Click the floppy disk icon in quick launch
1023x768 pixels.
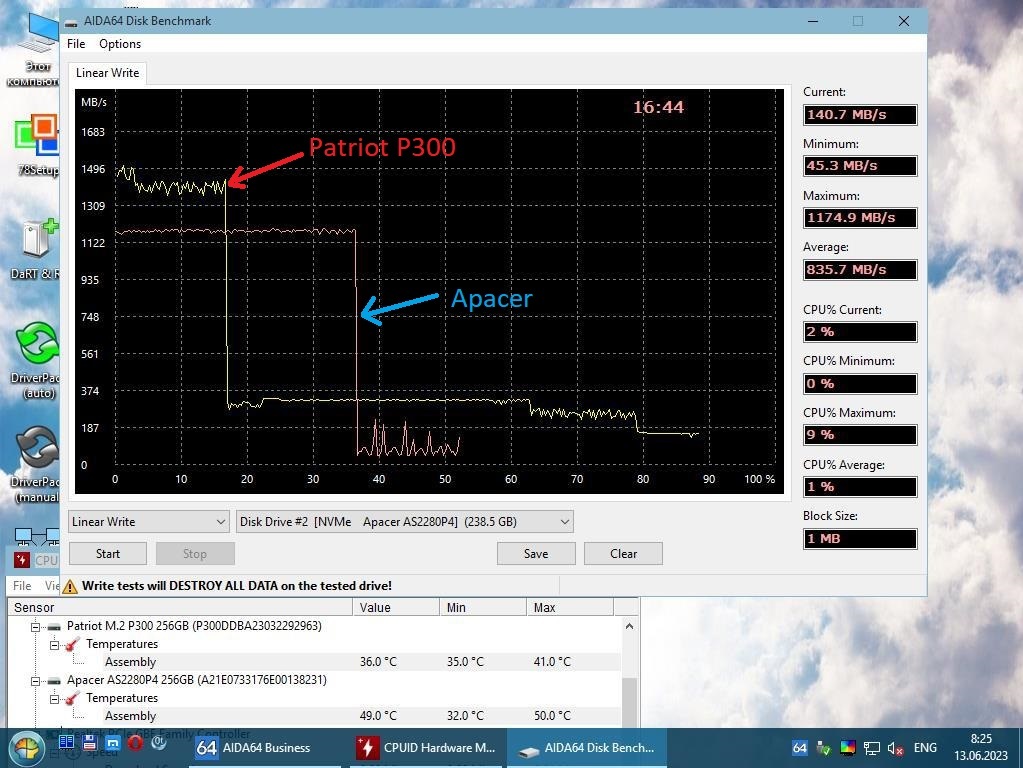tap(89, 742)
